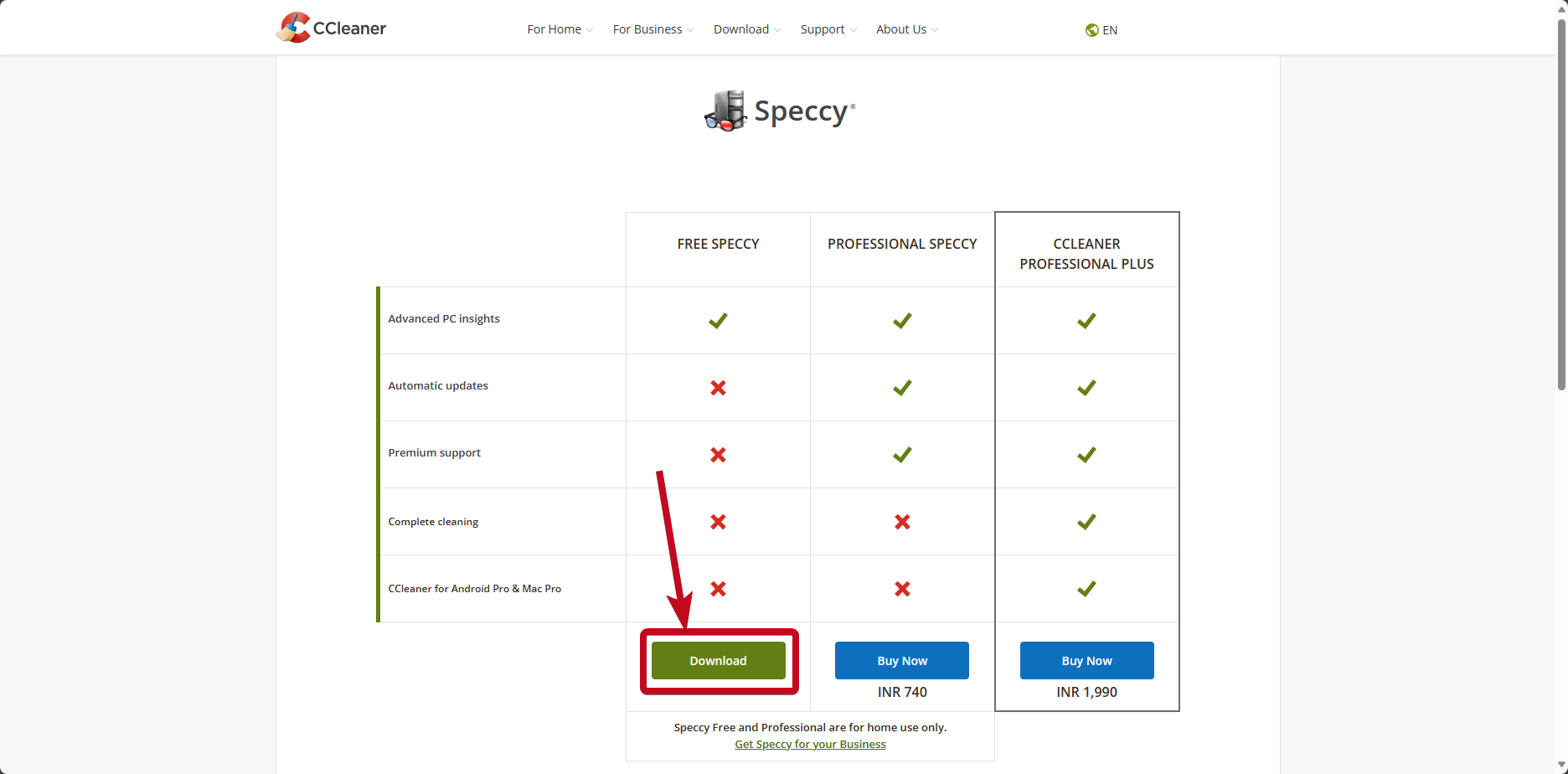Click the page vertical scrollbar thumb
1568x774 pixels.
pyautogui.click(x=1561, y=201)
